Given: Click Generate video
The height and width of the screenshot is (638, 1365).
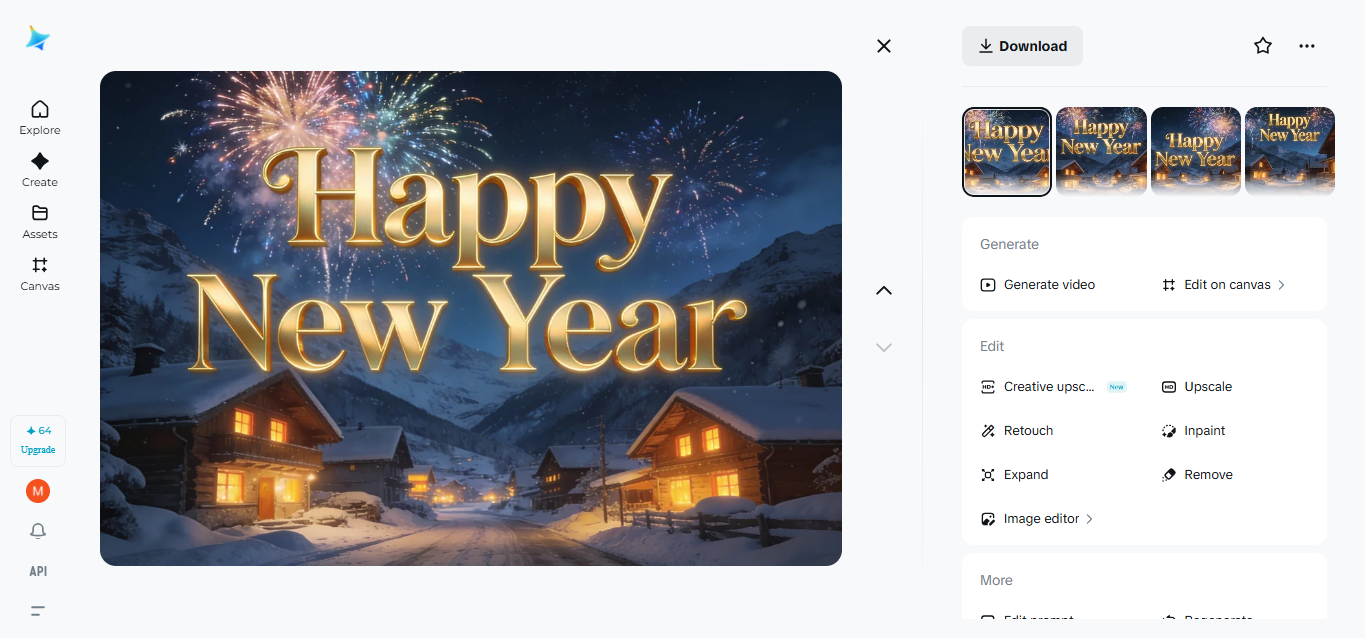Looking at the screenshot, I should (x=1038, y=285).
